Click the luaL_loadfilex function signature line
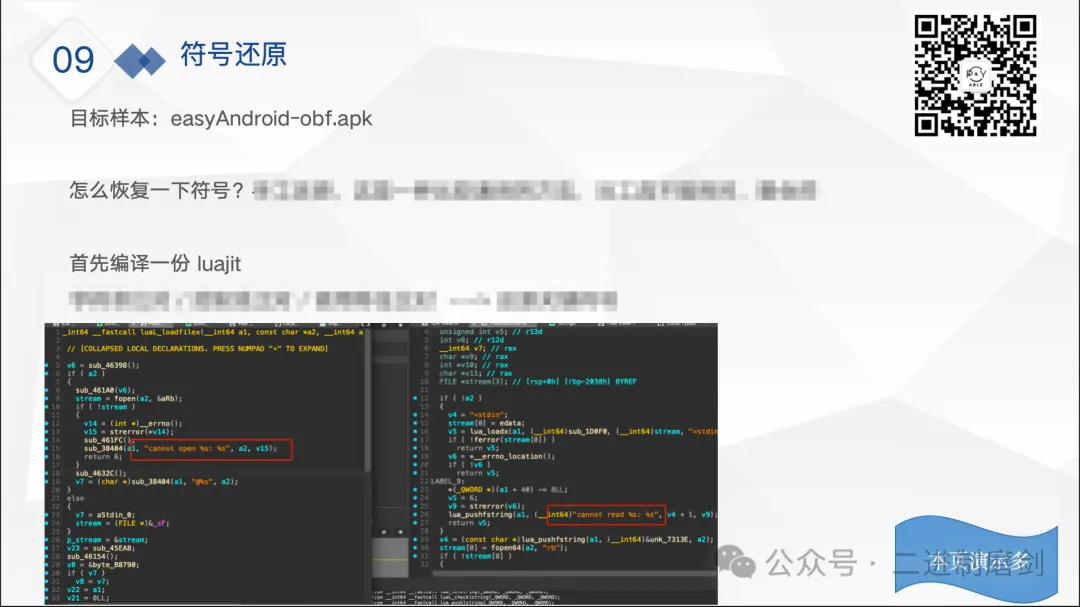This screenshot has width=1080, height=607. tap(200, 332)
